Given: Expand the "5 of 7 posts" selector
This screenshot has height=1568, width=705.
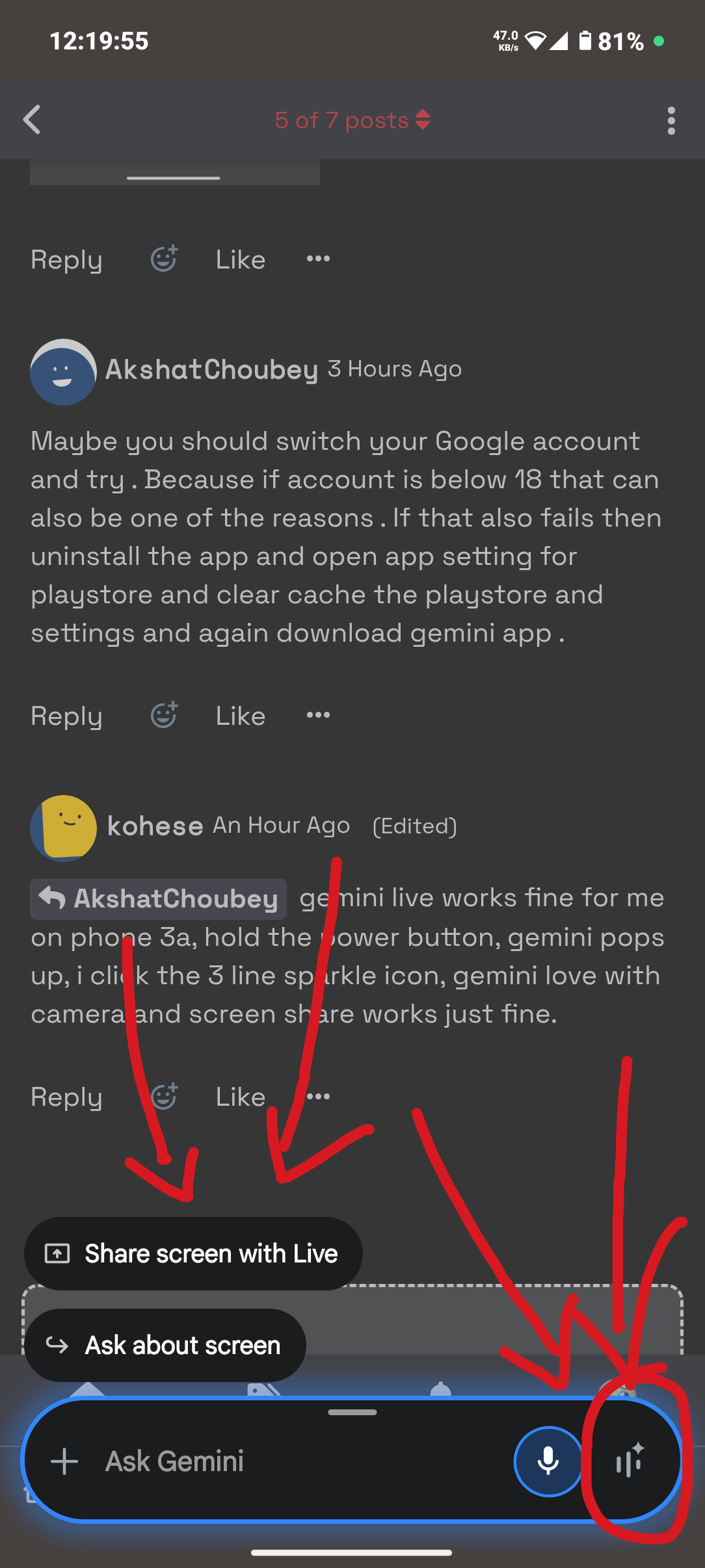Looking at the screenshot, I should (x=352, y=120).
